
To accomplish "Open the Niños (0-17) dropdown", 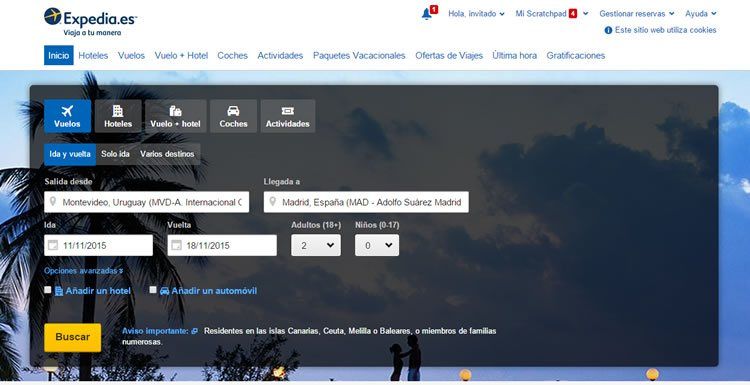I will pos(377,245).
